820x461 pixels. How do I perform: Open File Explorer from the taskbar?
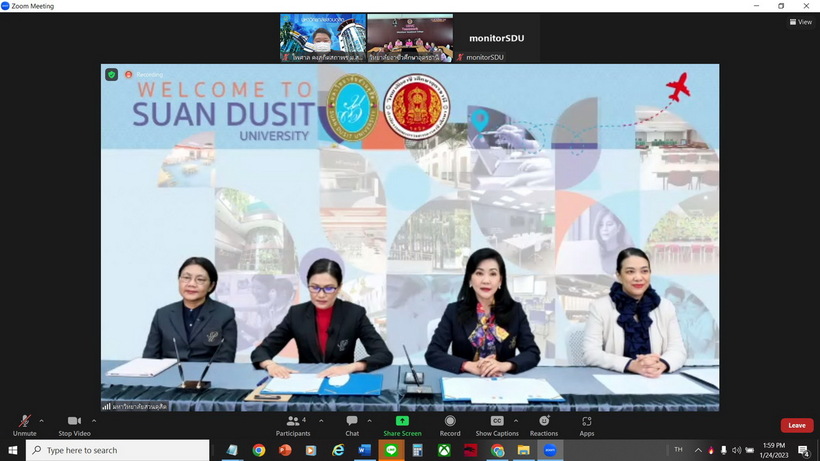[x=523, y=450]
